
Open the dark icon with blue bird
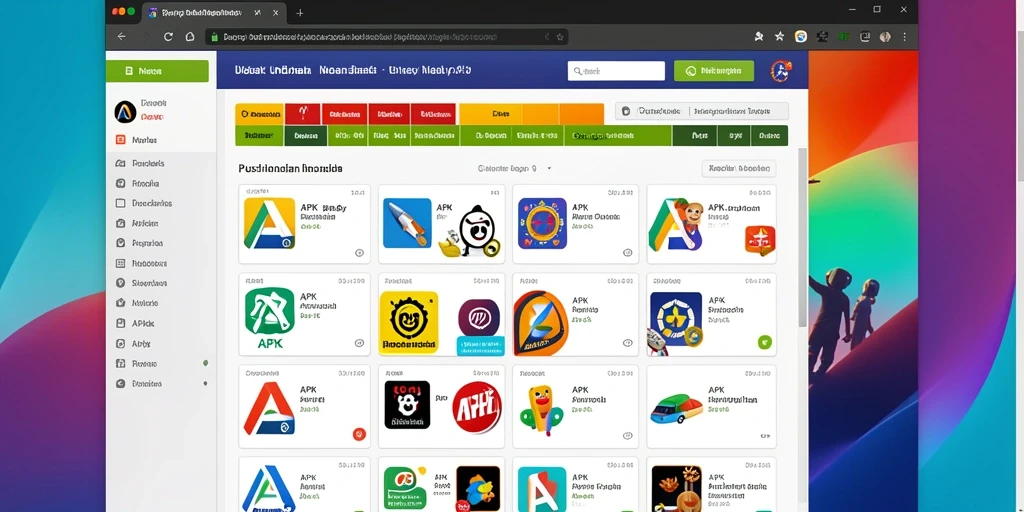tap(478, 488)
